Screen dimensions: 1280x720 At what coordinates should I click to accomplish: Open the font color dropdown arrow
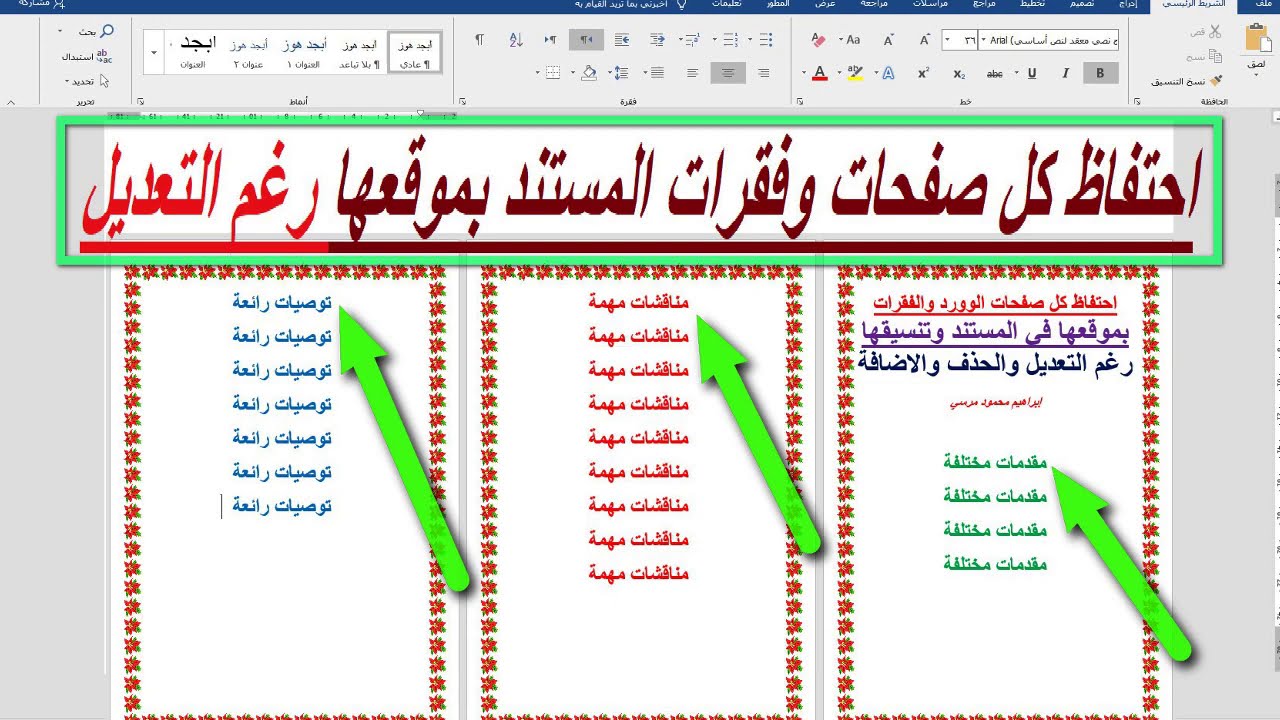point(804,73)
